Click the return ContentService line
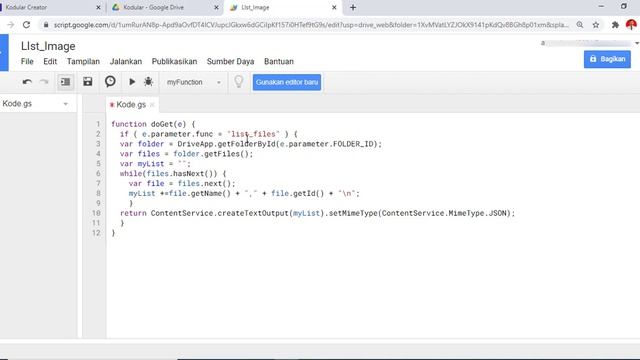This screenshot has height=360, width=640. tap(318, 213)
